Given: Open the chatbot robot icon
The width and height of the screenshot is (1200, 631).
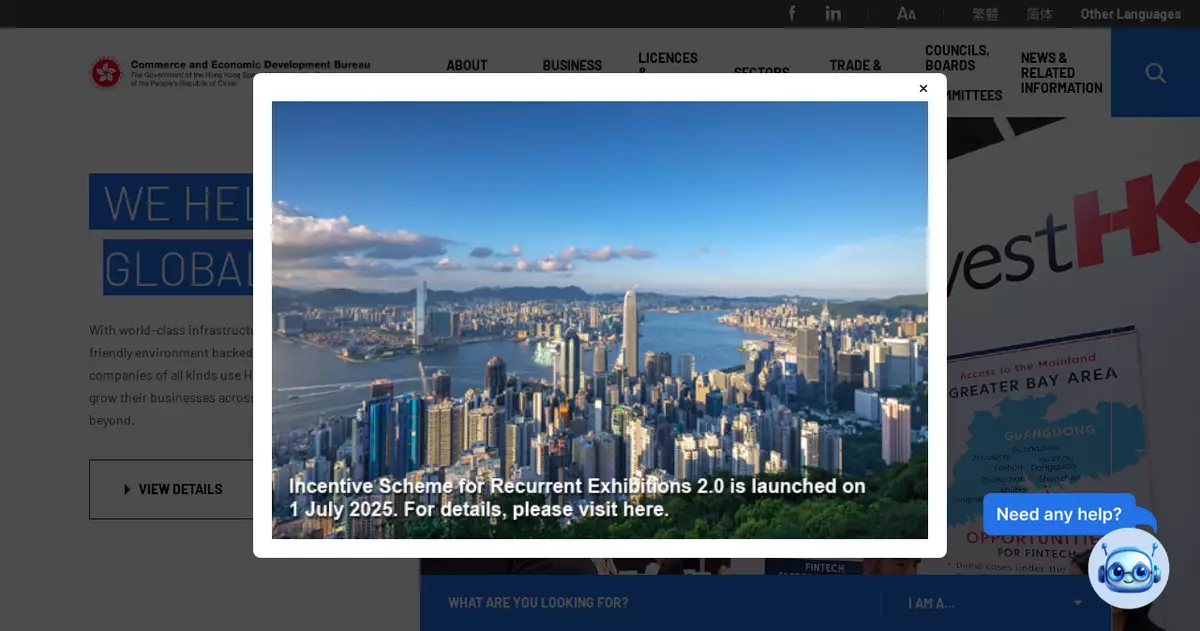Looking at the screenshot, I should [1128, 568].
